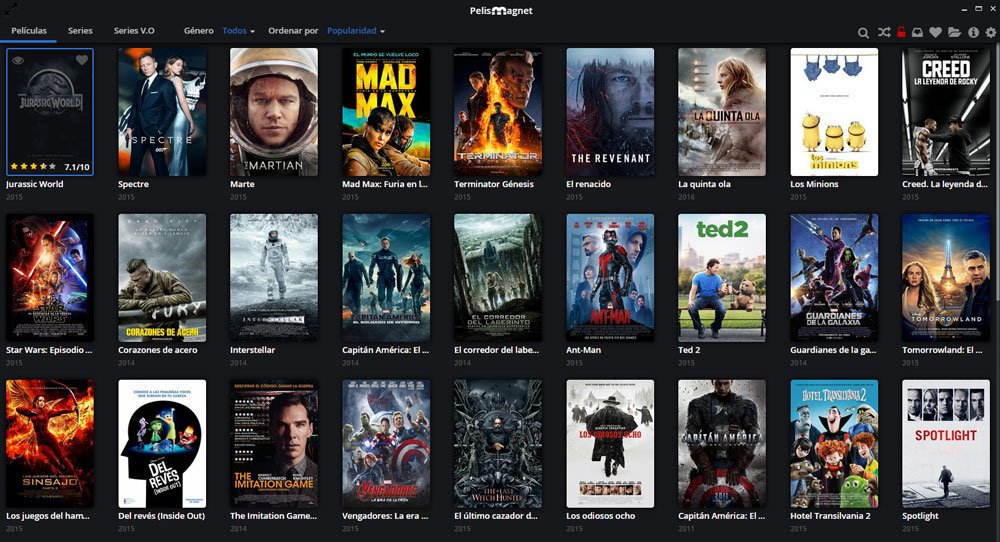This screenshot has width=1000, height=542.
Task: Open Los odiosos ocho poster
Action: (610, 444)
